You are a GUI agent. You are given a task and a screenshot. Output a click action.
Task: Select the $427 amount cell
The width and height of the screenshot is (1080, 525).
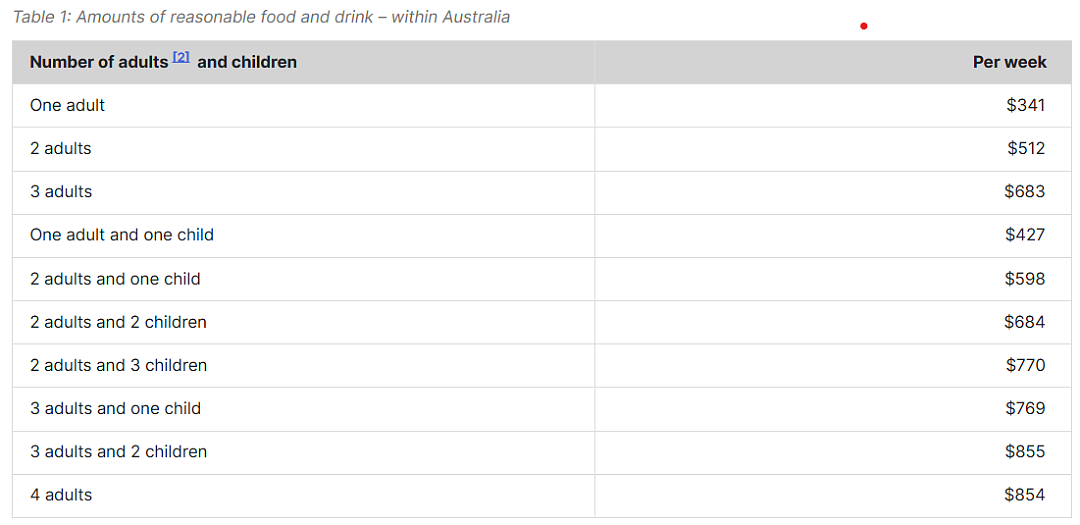coord(1025,235)
